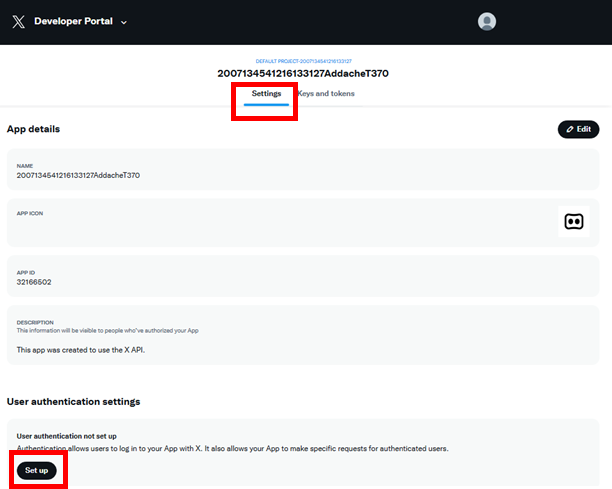Click the 'User authentication not set up' notice

click(x=66, y=436)
